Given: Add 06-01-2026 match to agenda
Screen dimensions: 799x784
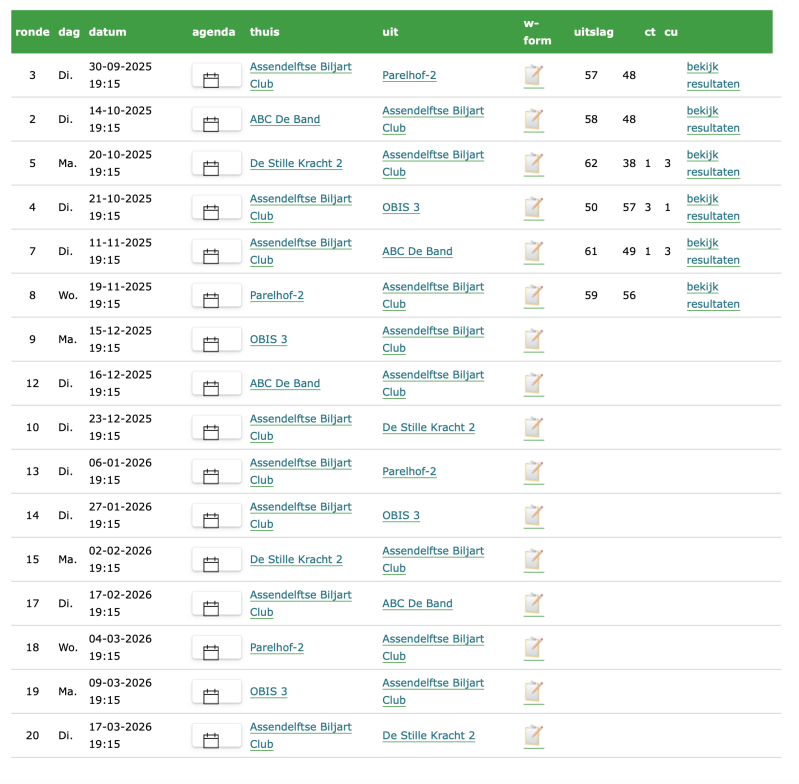Looking at the screenshot, I should [211, 476].
